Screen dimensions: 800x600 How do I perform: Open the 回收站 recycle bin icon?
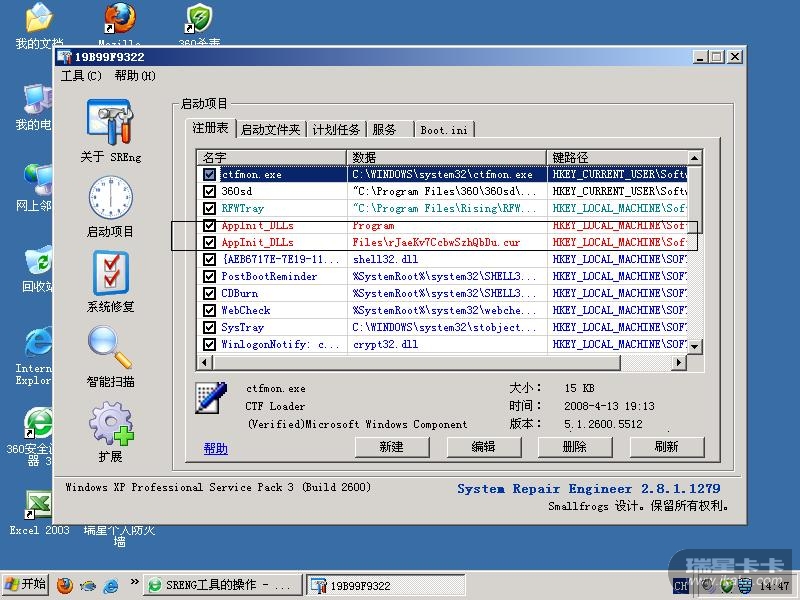coord(38,262)
